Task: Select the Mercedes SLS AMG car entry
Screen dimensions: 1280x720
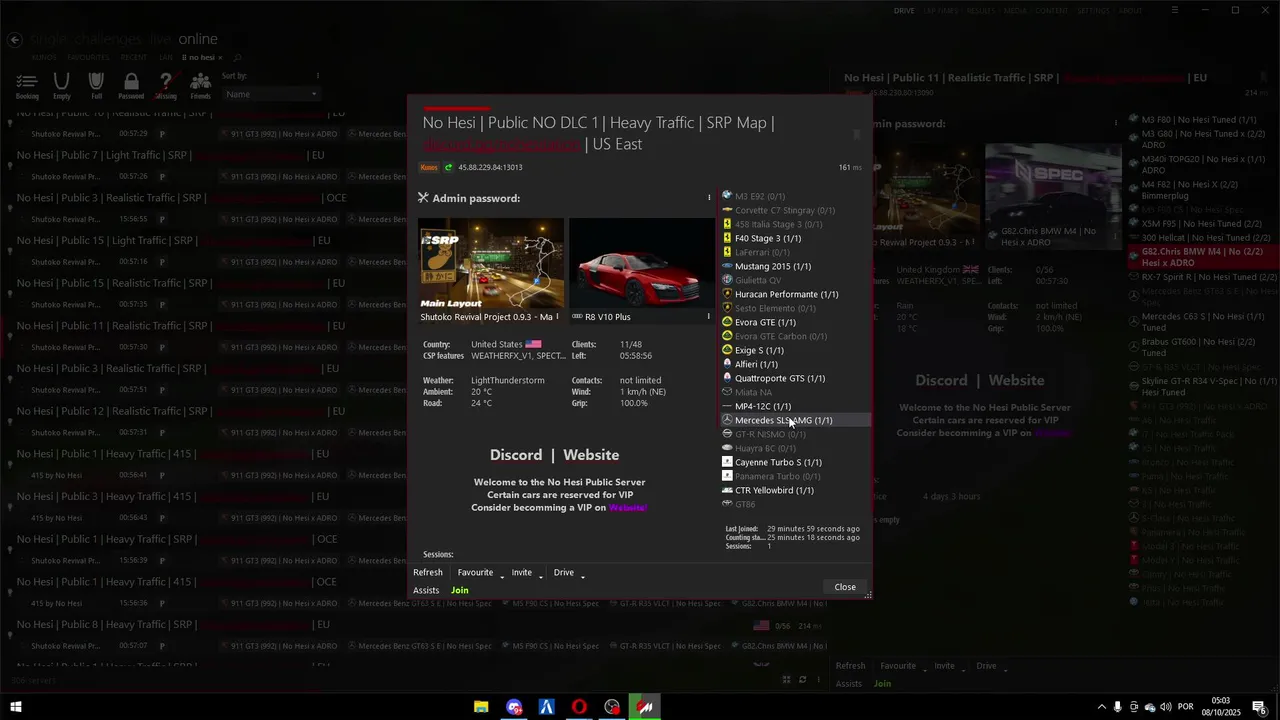Action: (795, 421)
